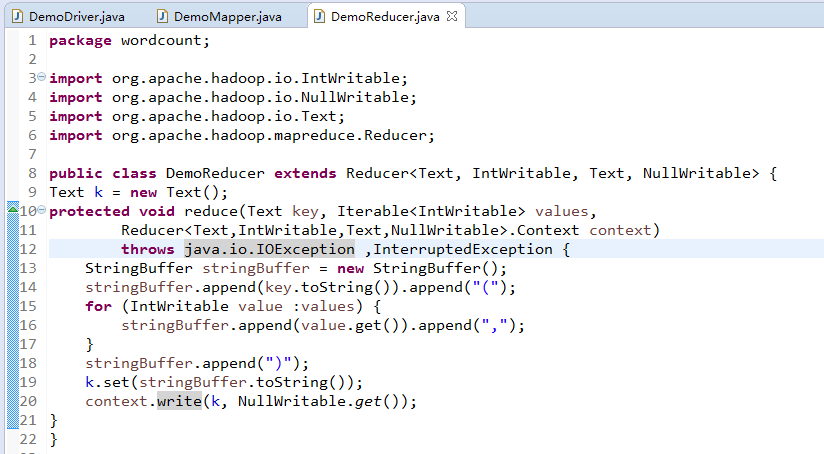This screenshot has width=824, height=454.
Task: Click the 'context' parameter on line 11
Action: [620, 230]
